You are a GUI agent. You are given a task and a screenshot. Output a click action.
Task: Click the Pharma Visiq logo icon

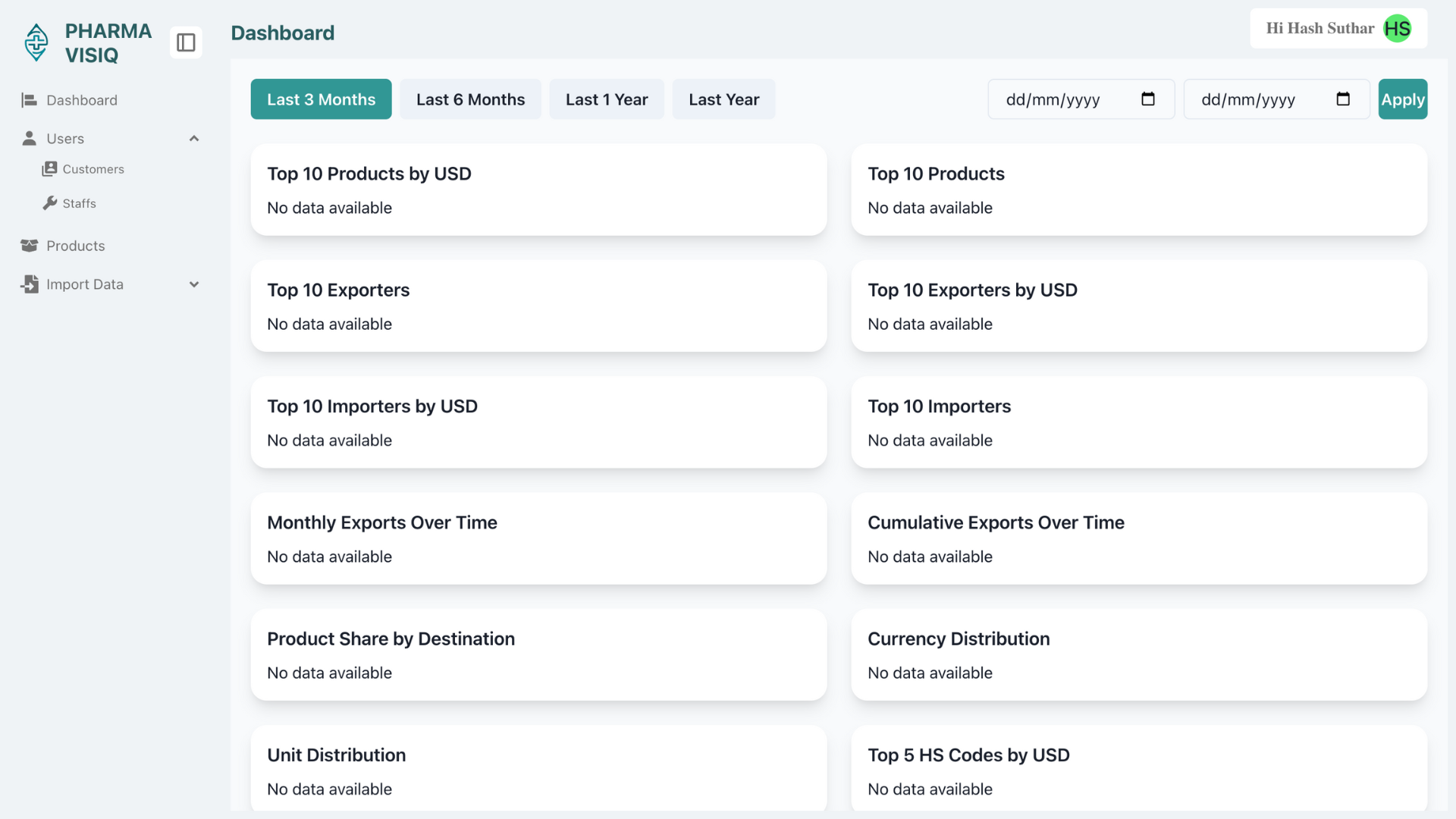pyautogui.click(x=36, y=42)
